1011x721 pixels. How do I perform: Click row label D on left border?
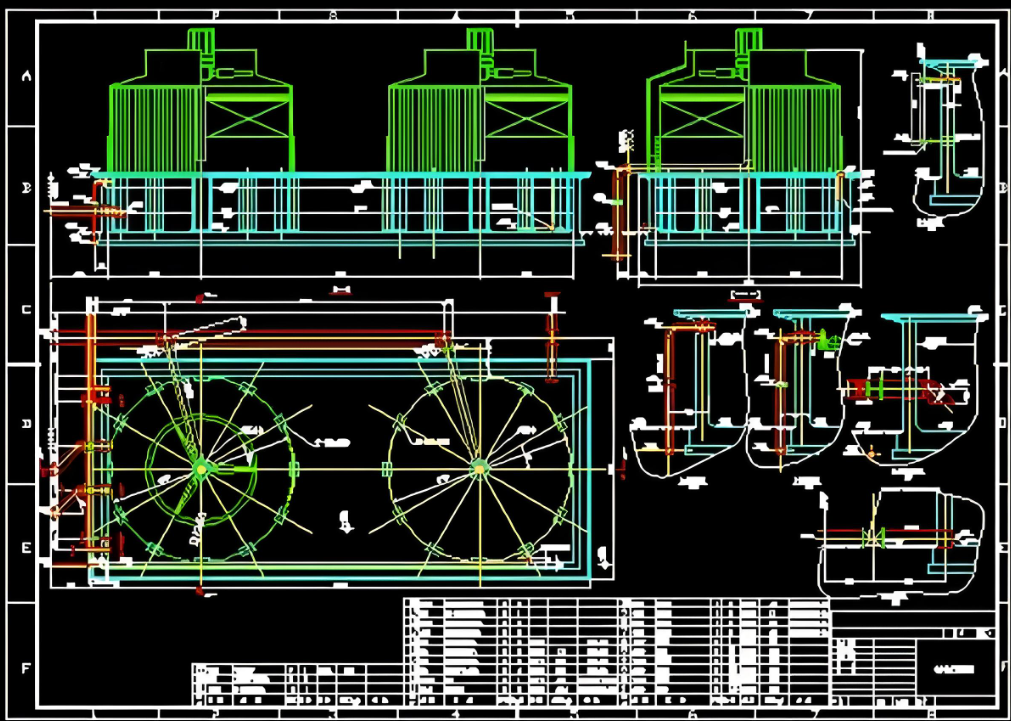(x=26, y=424)
